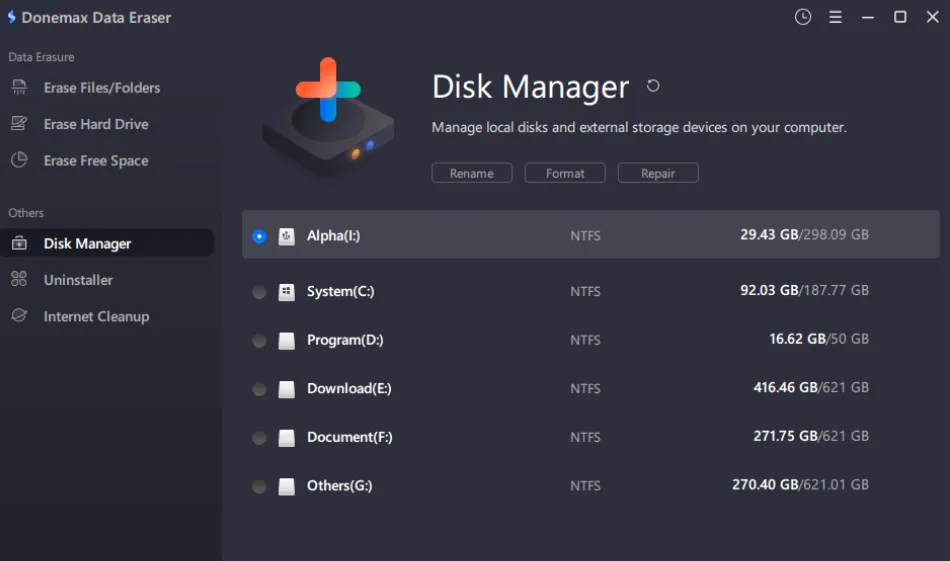
Task: Select the Others(G:) radio button
Action: [x=259, y=486]
